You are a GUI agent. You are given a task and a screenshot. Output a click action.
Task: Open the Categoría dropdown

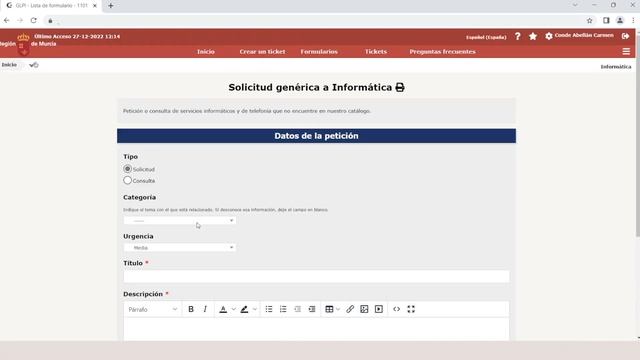click(x=180, y=220)
